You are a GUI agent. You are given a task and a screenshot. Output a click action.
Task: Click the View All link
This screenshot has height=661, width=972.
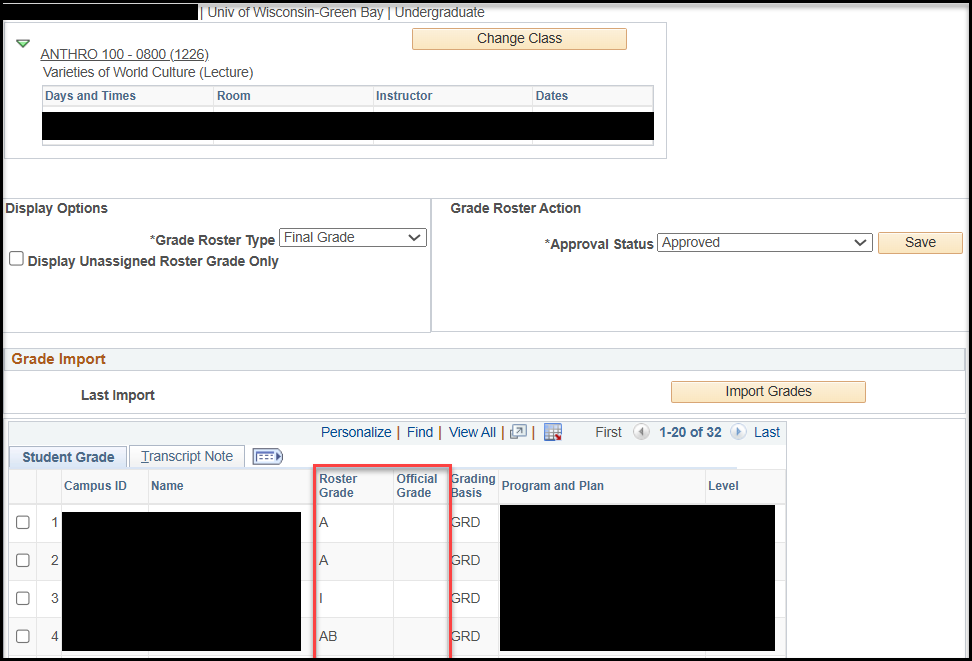[472, 432]
